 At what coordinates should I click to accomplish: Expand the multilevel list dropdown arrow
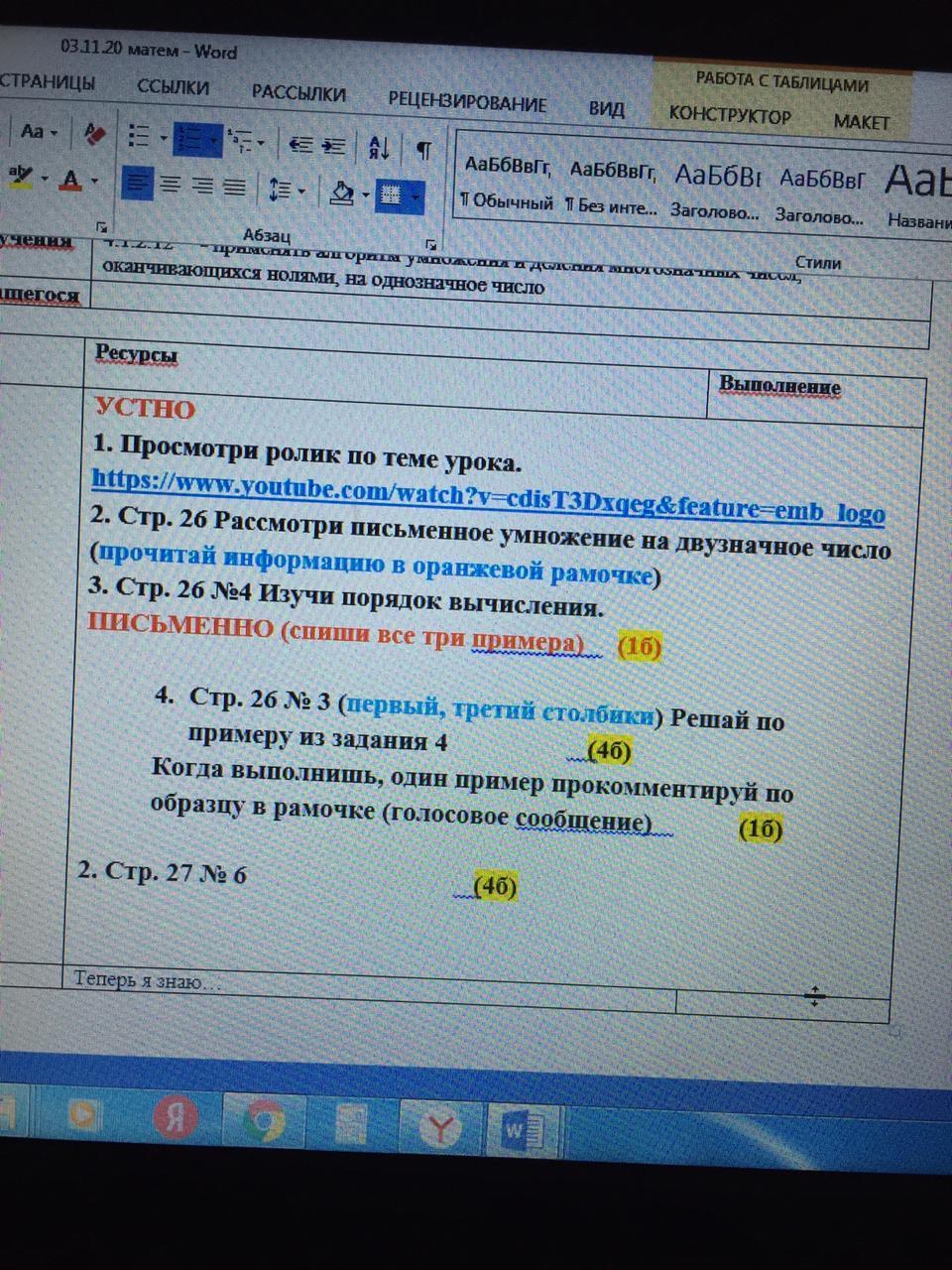pyautogui.click(x=261, y=144)
